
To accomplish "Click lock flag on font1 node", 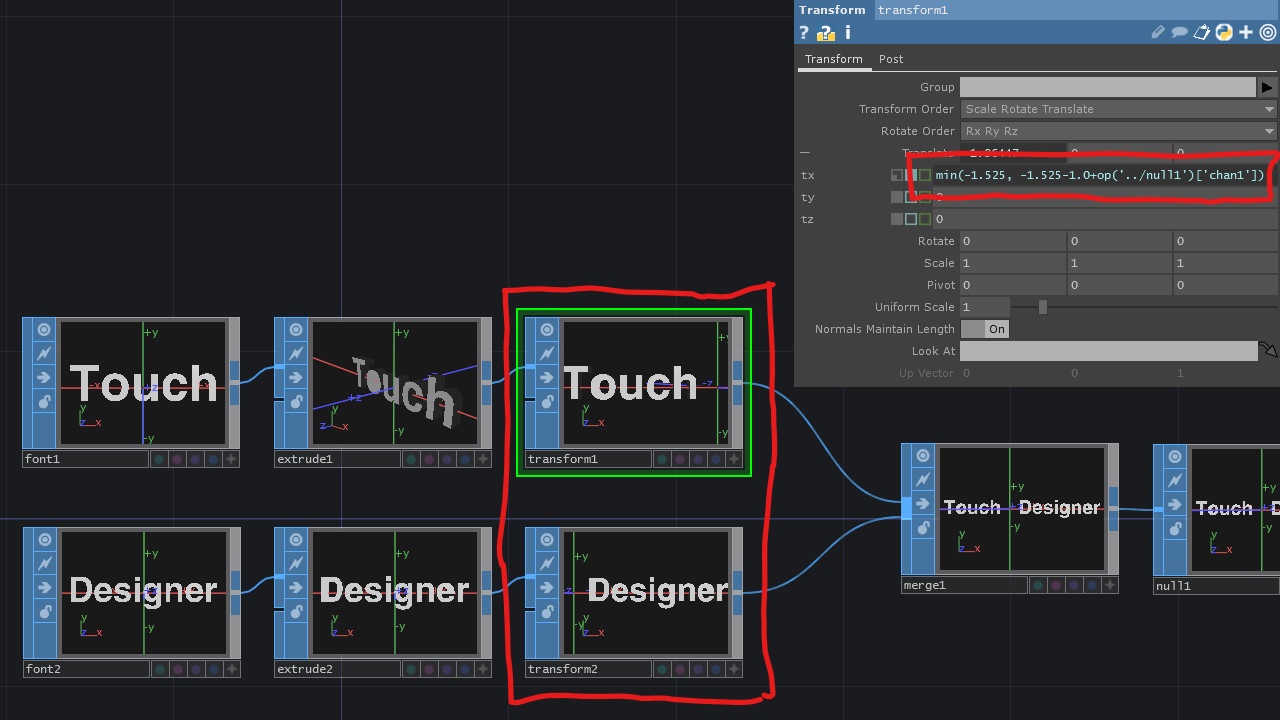I will pyautogui.click(x=45, y=402).
